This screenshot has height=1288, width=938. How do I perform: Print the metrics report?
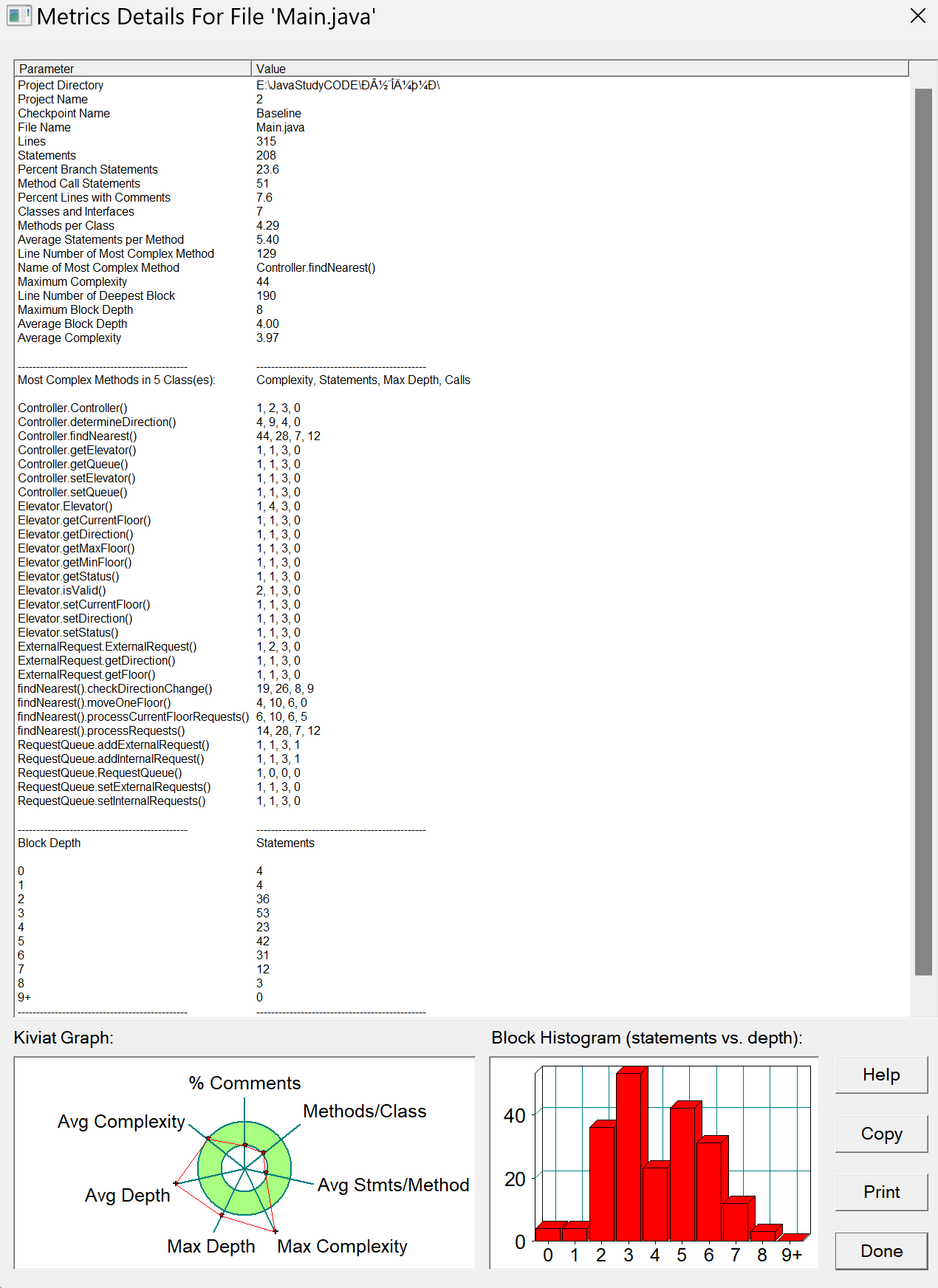881,1192
